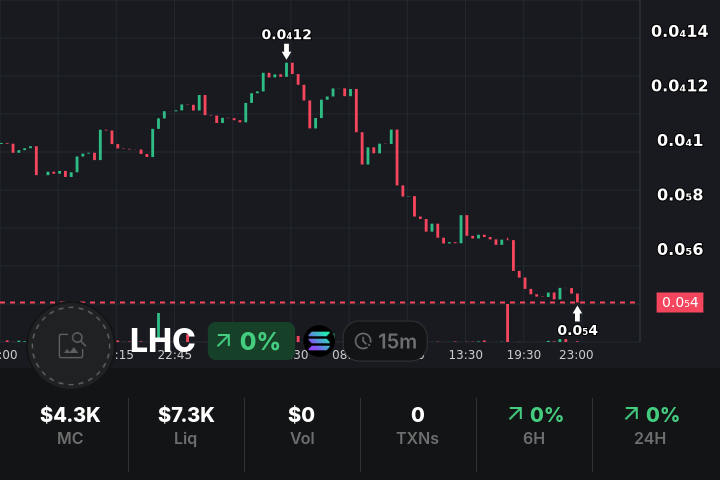Screen dimensions: 720x480
Task: Click the low price arrow marker near 23:00
Action: click(x=577, y=313)
